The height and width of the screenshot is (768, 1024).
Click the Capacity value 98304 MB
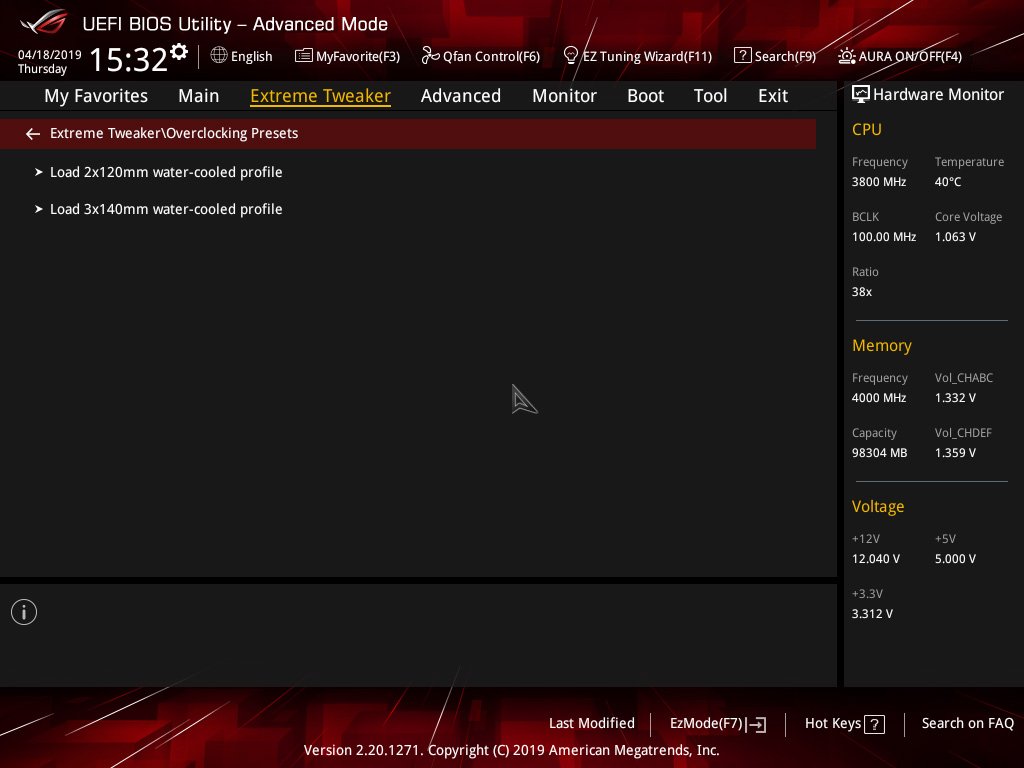(880, 453)
